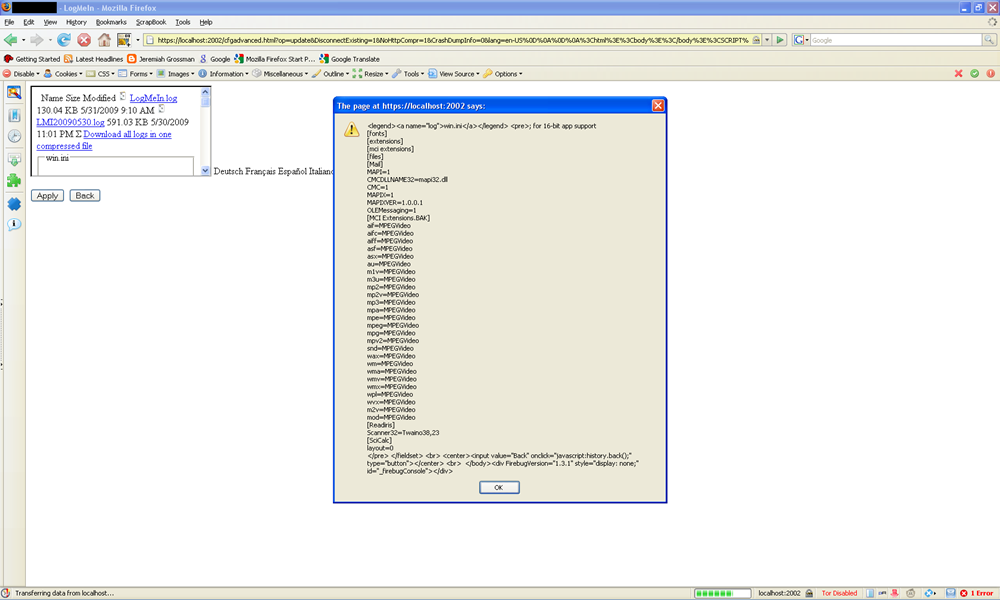Open the LogMeIn.log link
Image resolution: width=1000 pixels, height=600 pixels.
[153, 98]
